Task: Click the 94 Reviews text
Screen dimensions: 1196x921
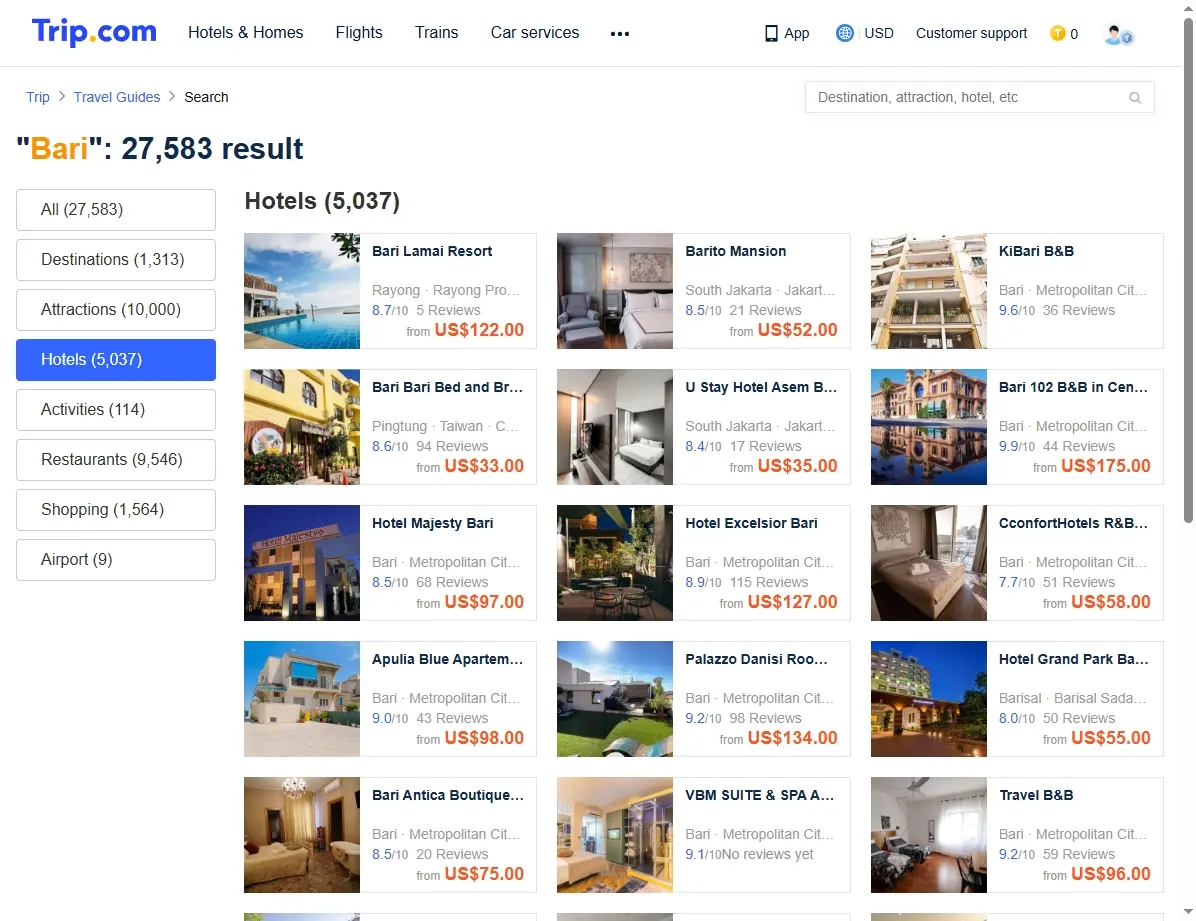Action: point(452,446)
